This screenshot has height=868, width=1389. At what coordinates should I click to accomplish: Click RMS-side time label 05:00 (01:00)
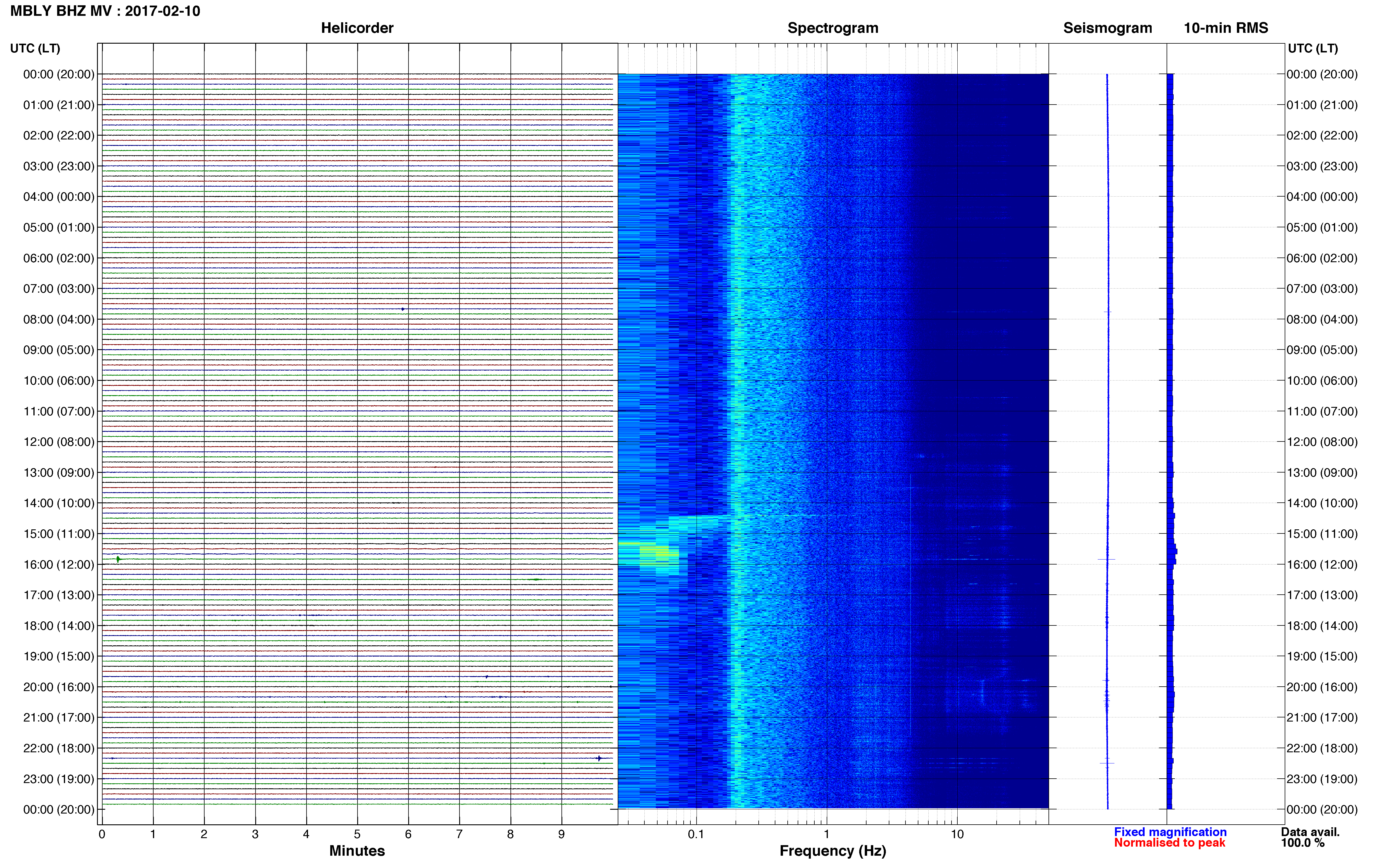[x=1322, y=228]
